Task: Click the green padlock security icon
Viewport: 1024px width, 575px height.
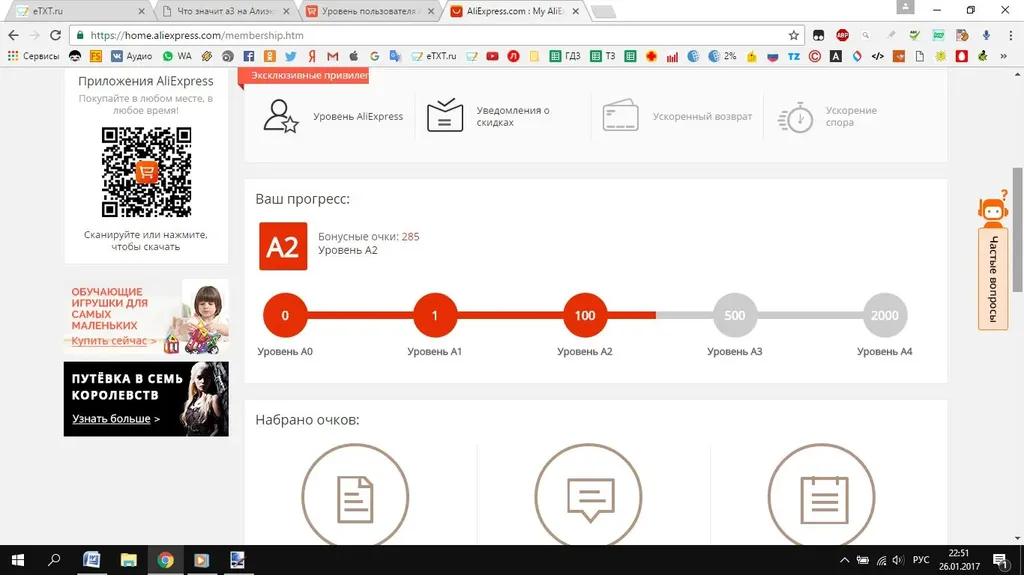Action: (80, 35)
